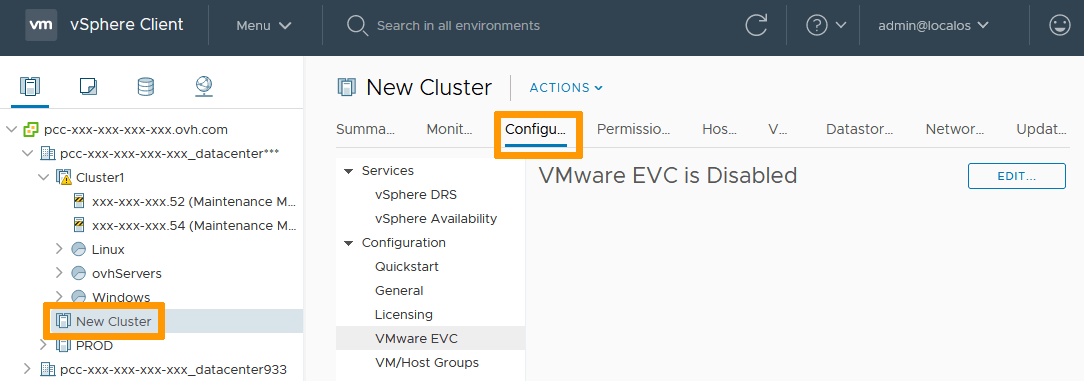
Task: Switch to Storage inventory view
Action: click(146, 86)
